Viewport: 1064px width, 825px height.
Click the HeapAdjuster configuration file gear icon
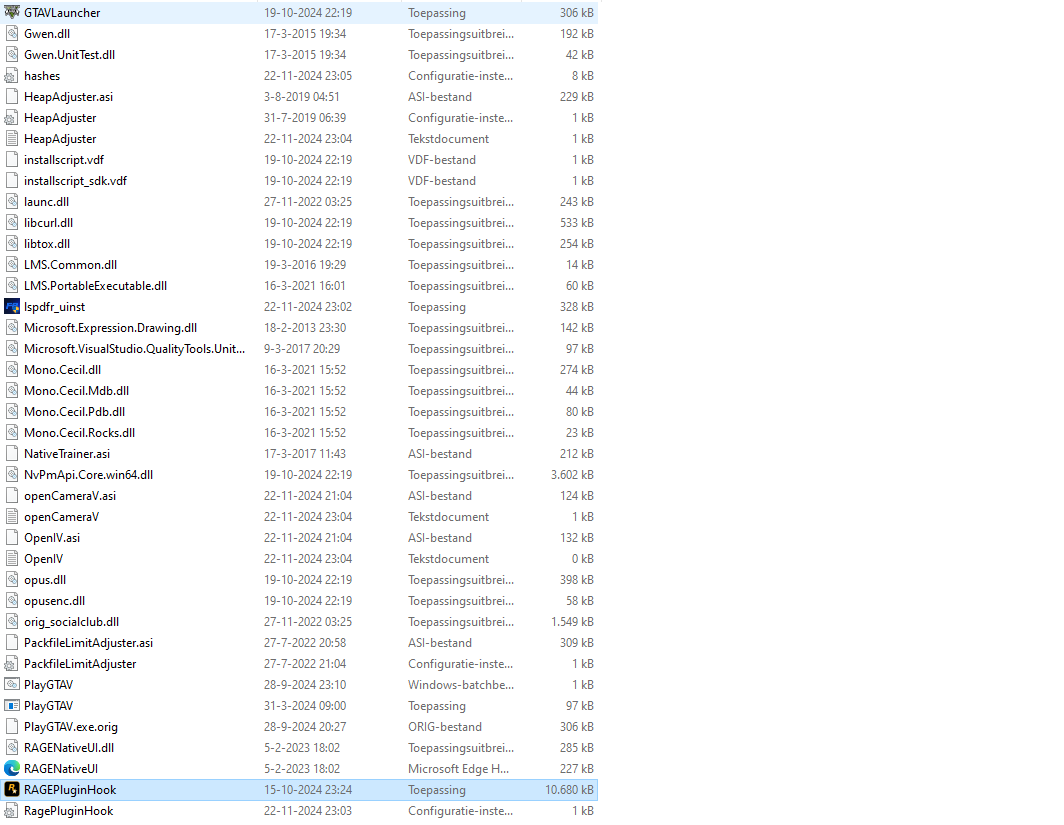pyautogui.click(x=12, y=117)
